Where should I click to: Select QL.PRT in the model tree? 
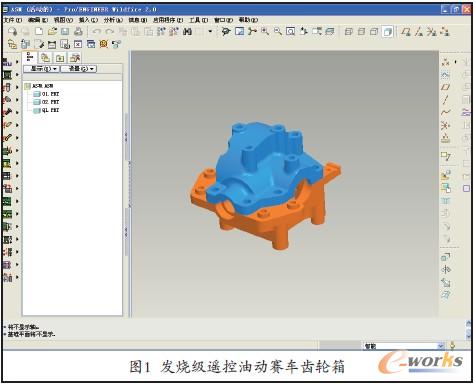pyautogui.click(x=46, y=110)
